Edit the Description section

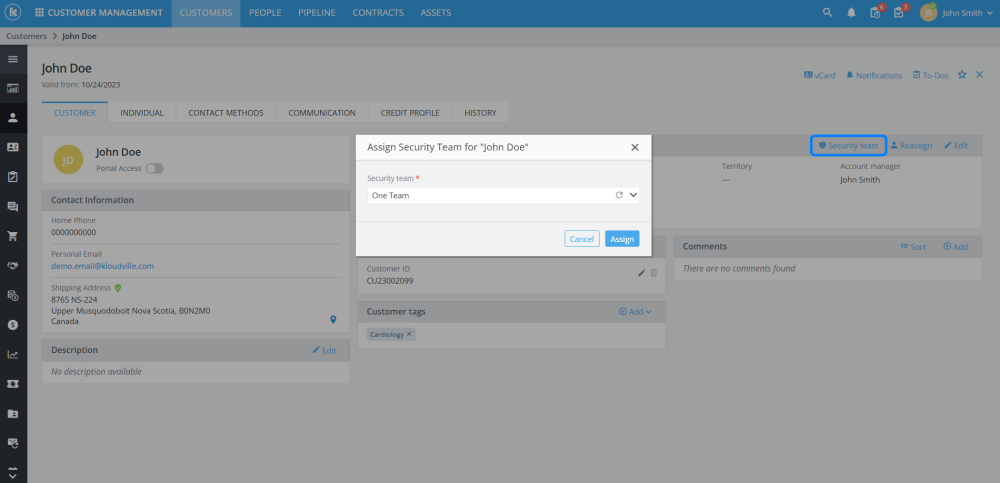pyautogui.click(x=324, y=350)
